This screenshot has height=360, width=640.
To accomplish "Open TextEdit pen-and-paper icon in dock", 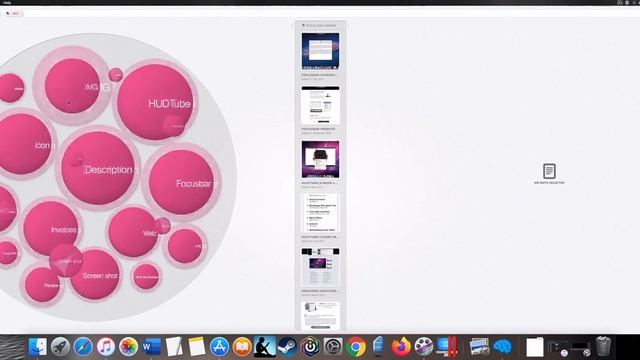I will tap(174, 347).
